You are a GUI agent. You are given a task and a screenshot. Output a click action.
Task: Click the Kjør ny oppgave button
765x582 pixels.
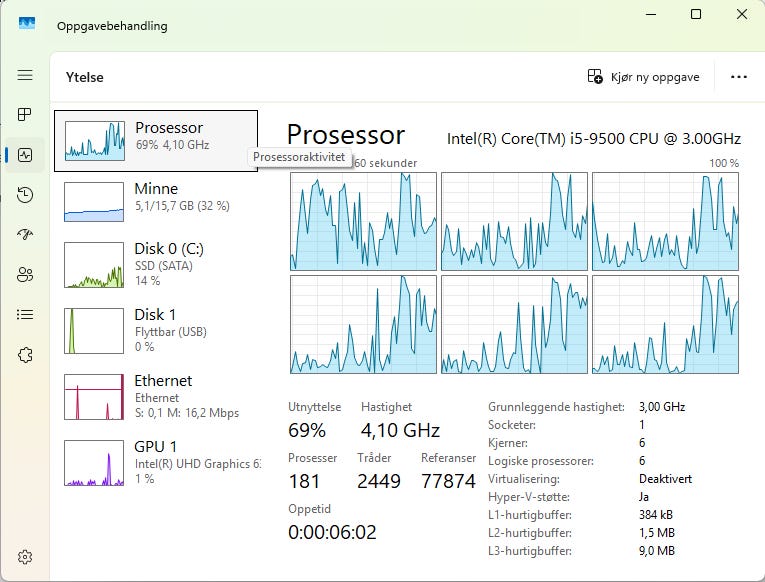644,77
